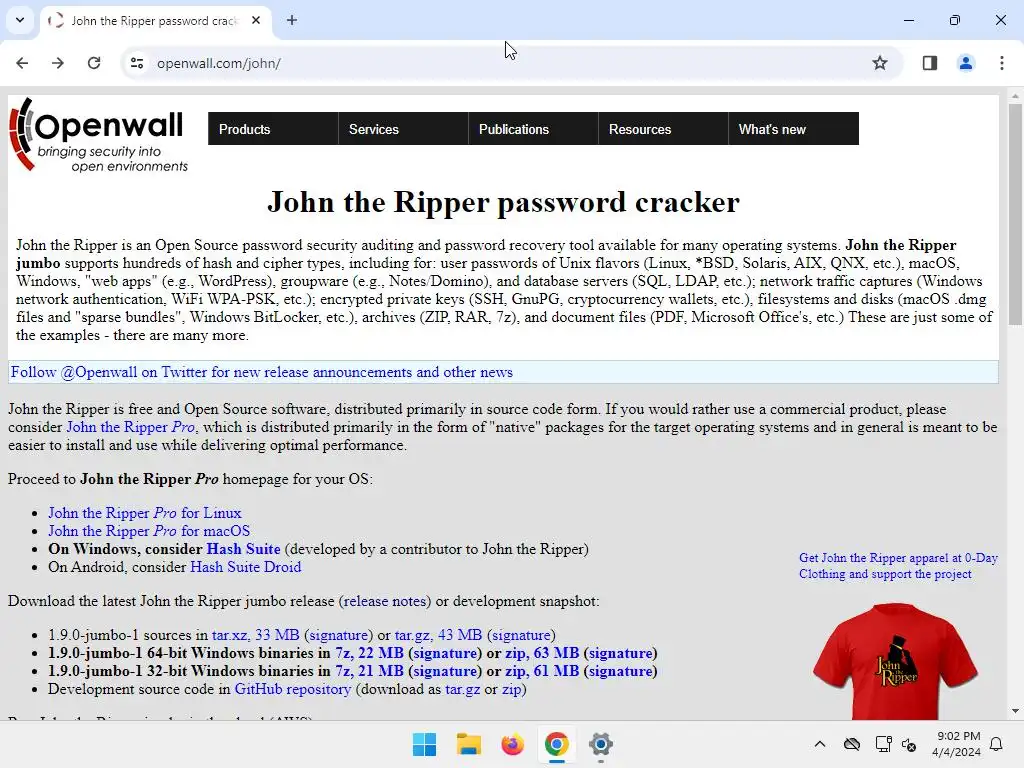Follow the John the Ripper Pro for Linux link
This screenshot has width=1024, height=768.
pos(145,513)
